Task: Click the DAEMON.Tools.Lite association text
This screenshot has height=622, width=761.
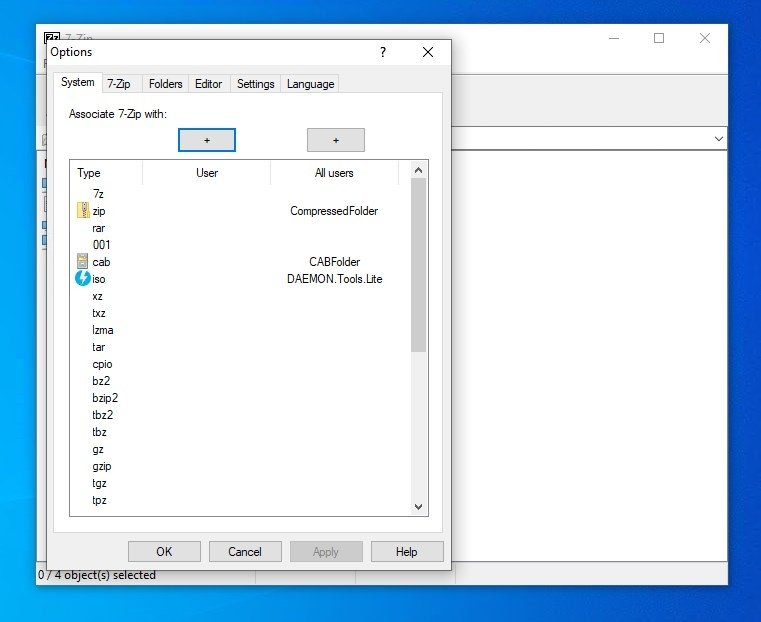Action: (x=334, y=278)
